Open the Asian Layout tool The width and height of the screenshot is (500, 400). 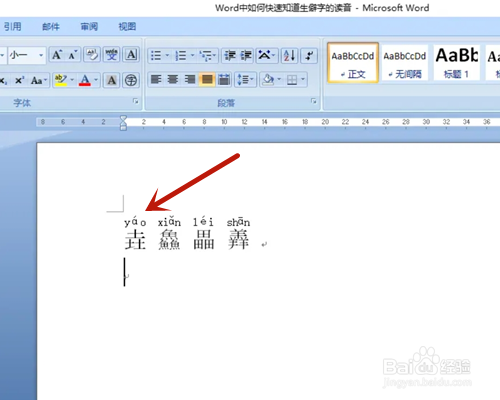click(266, 56)
